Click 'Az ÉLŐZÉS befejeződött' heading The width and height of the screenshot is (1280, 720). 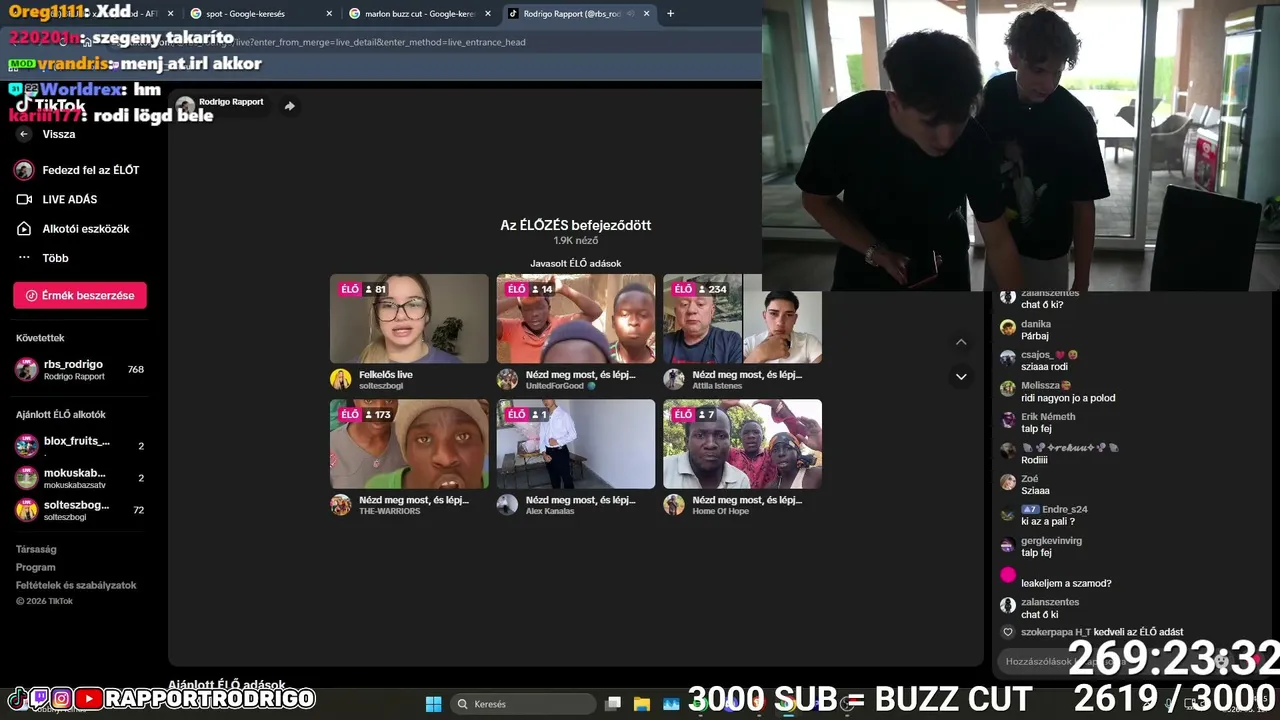576,225
